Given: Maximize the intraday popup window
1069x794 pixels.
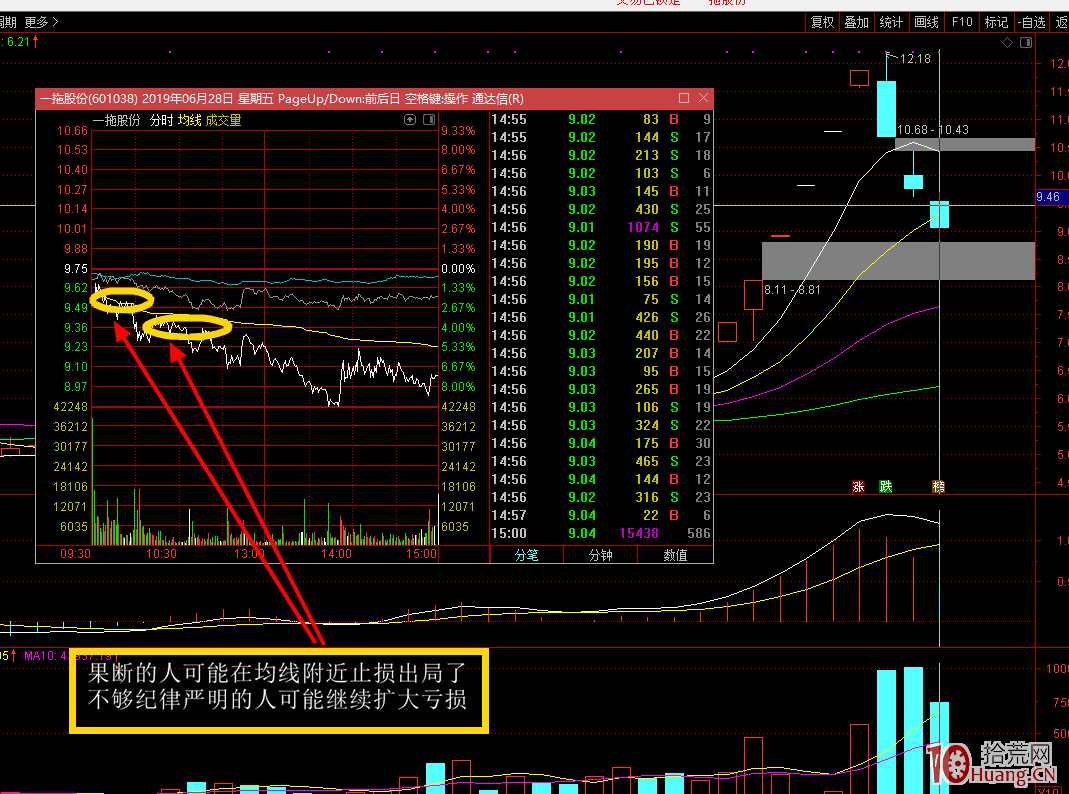Looking at the screenshot, I should coord(684,98).
